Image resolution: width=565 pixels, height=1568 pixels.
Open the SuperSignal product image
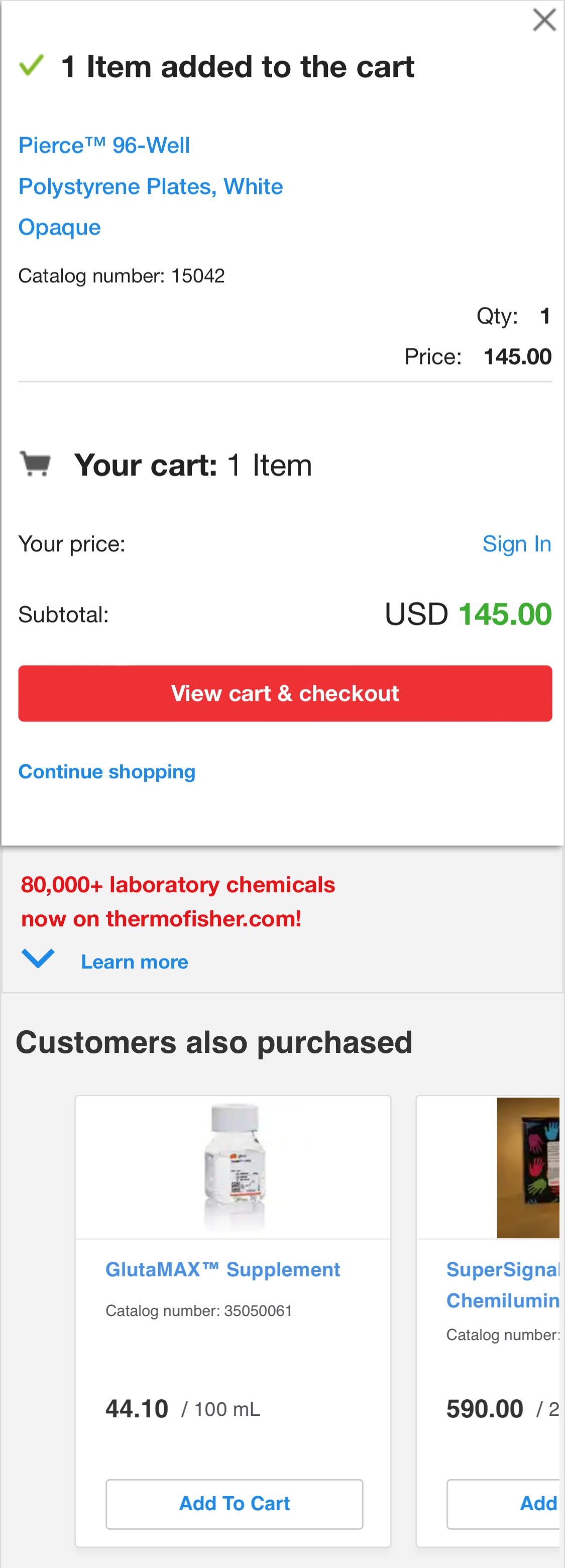[x=527, y=1167]
